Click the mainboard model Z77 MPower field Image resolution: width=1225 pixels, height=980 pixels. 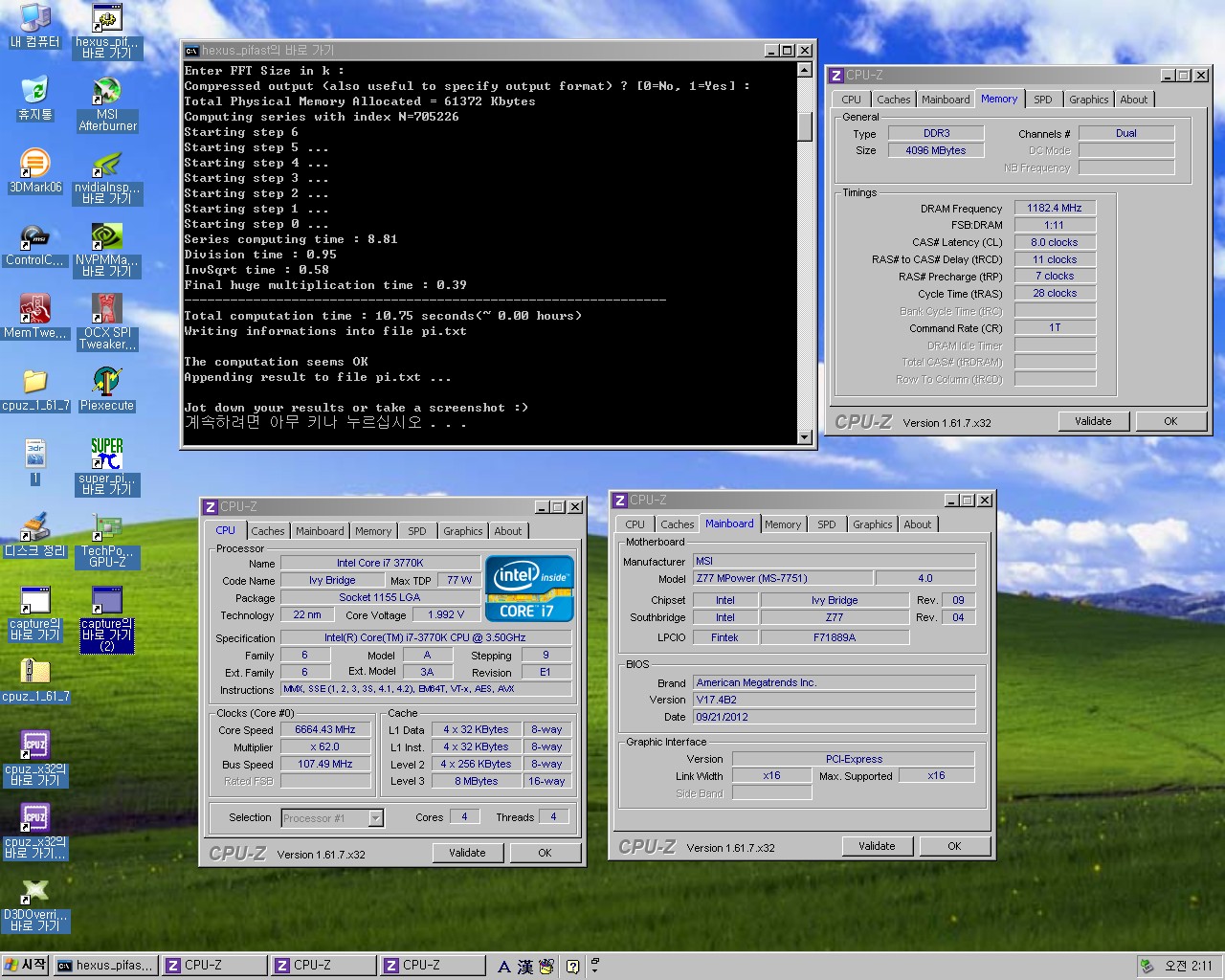(784, 578)
